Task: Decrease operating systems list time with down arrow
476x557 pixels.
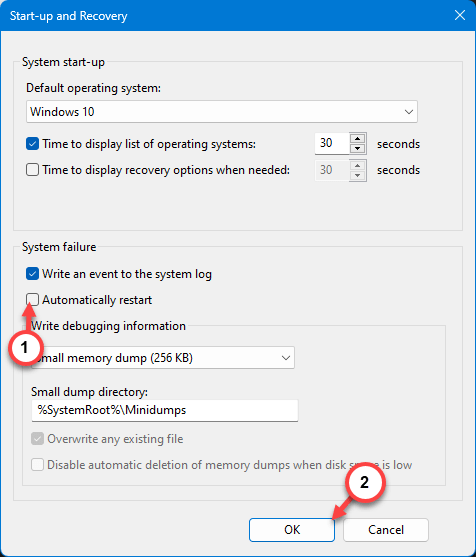Action: click(358, 149)
